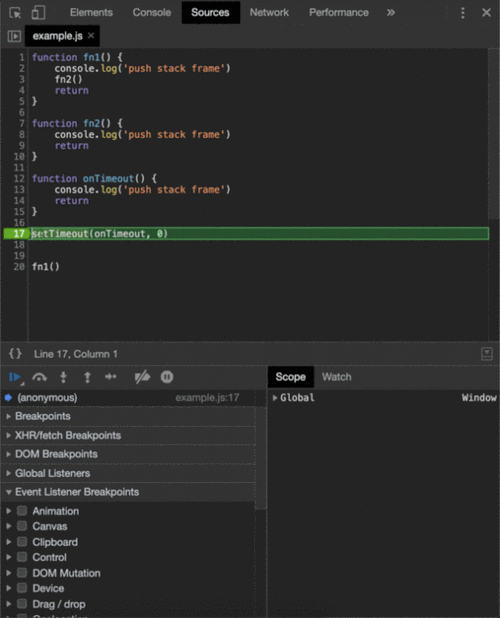This screenshot has width=500, height=618.
Task: Expand the Global Listeners section
Action: point(128,473)
